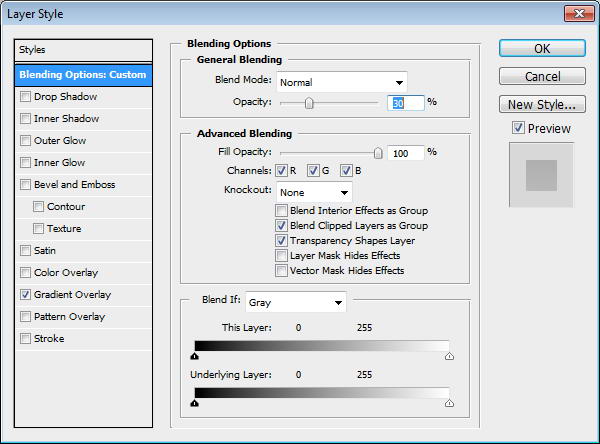Open Stroke settings by its label

(49, 339)
